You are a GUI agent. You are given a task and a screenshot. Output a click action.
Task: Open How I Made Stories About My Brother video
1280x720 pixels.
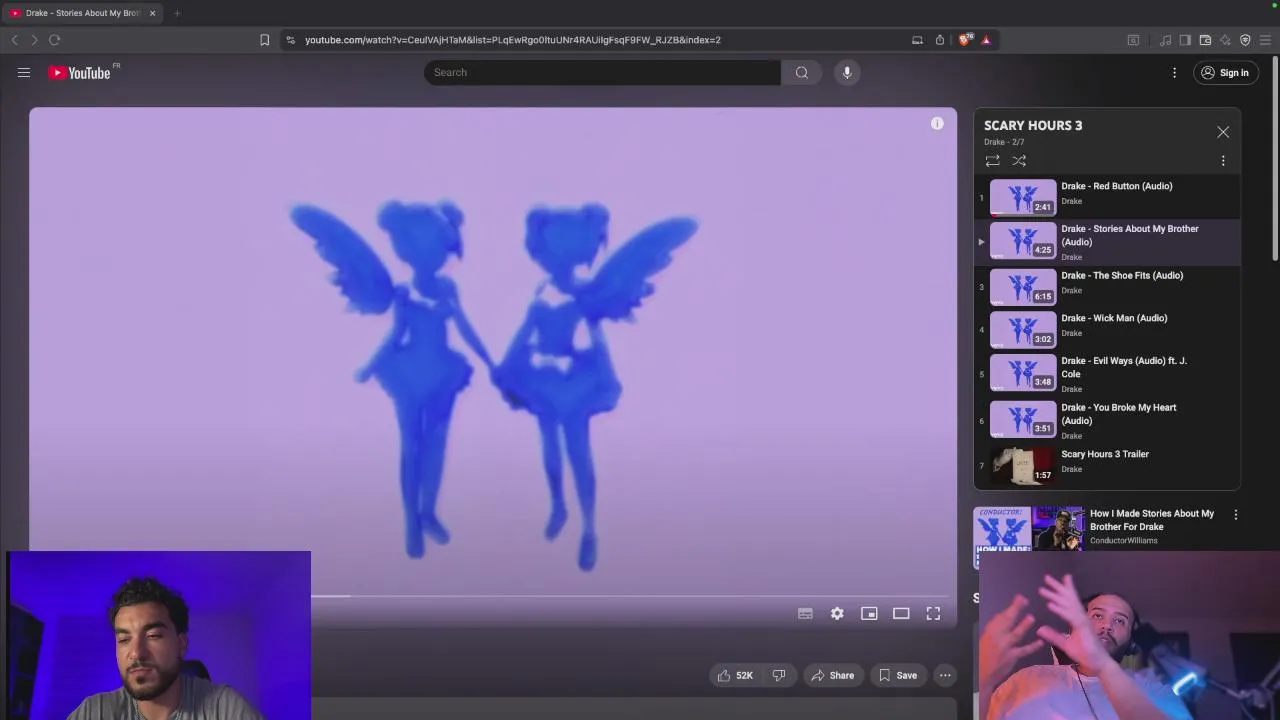1152,520
